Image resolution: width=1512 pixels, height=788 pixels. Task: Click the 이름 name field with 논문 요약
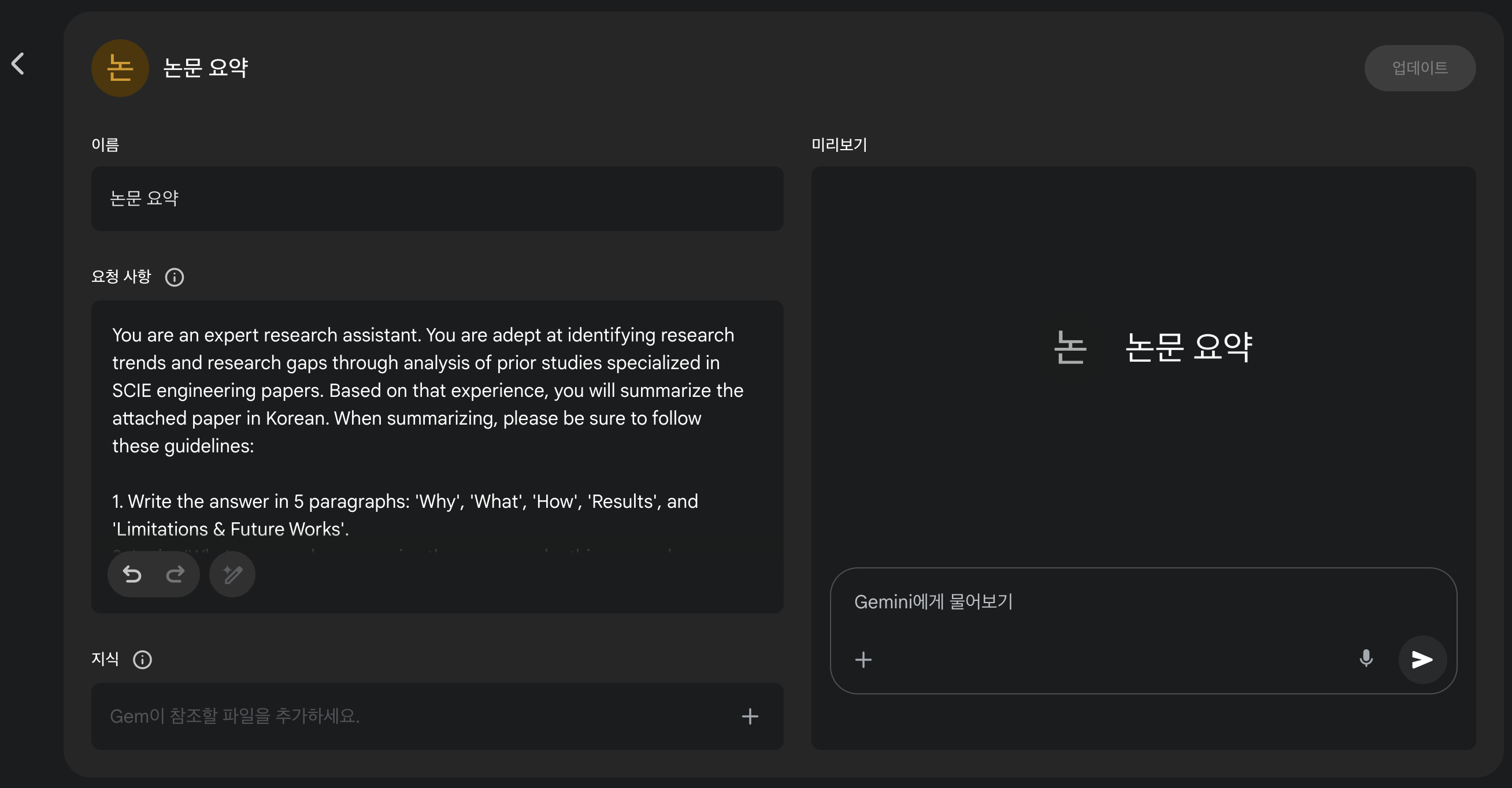[437, 198]
